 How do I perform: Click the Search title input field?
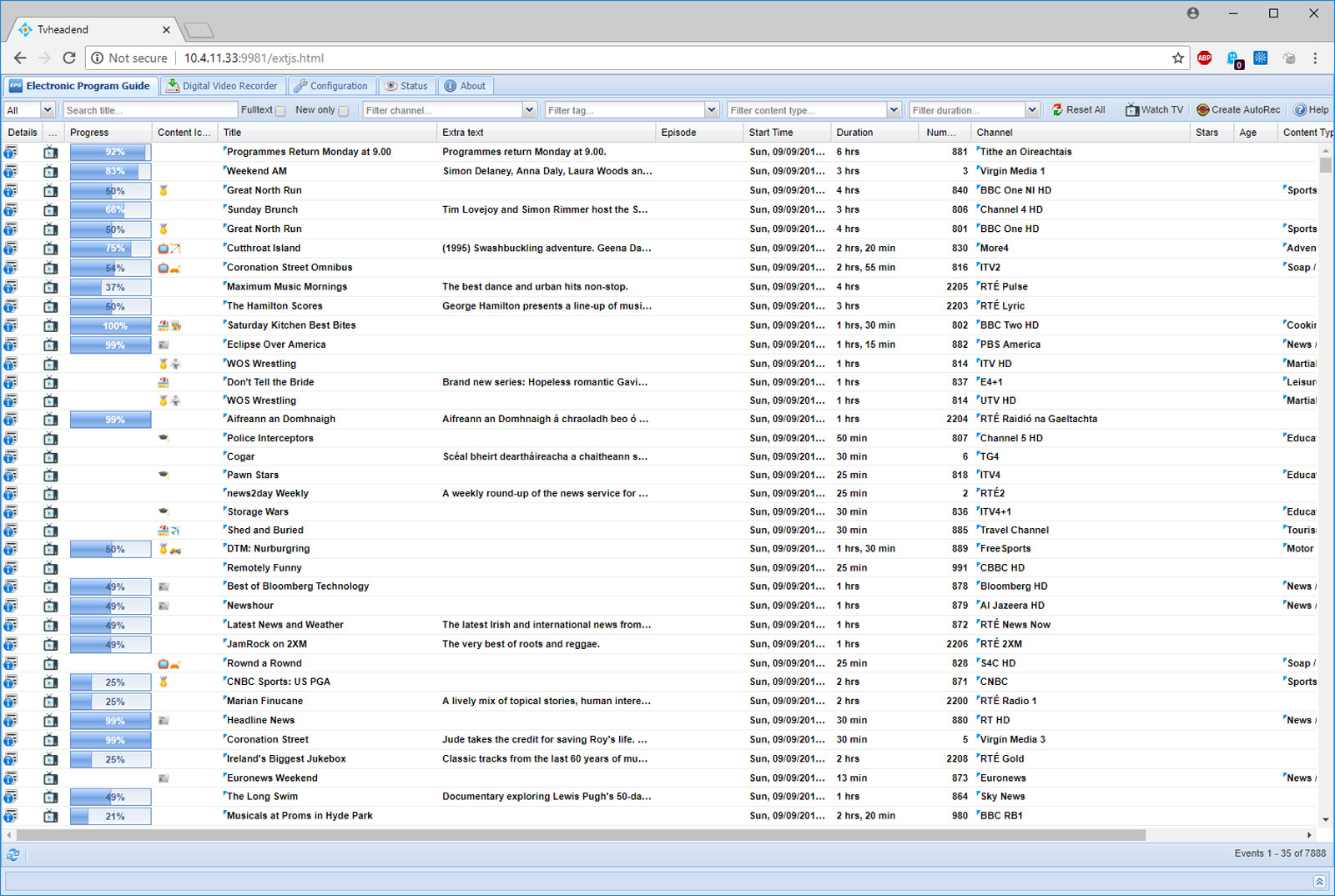[x=150, y=110]
